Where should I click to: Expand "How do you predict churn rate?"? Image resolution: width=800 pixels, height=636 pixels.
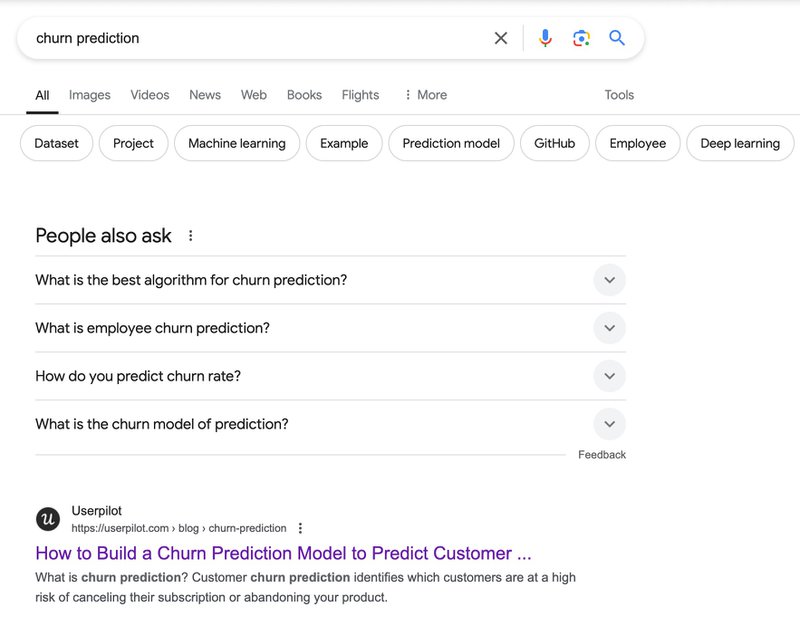609,376
